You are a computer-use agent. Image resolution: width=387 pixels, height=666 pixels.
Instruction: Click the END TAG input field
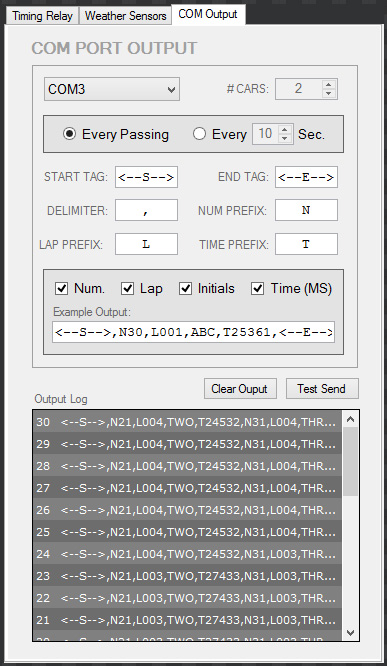[306, 177]
